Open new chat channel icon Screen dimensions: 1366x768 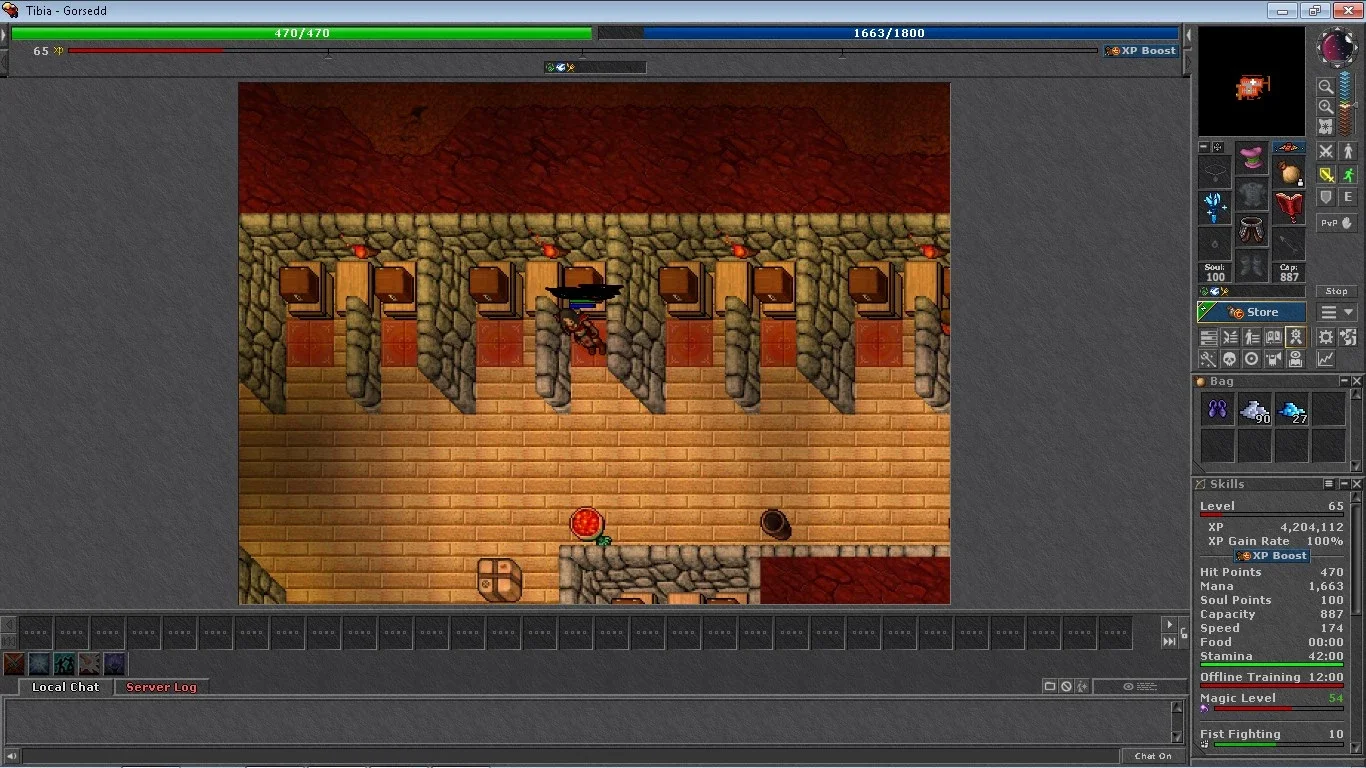coord(1050,686)
